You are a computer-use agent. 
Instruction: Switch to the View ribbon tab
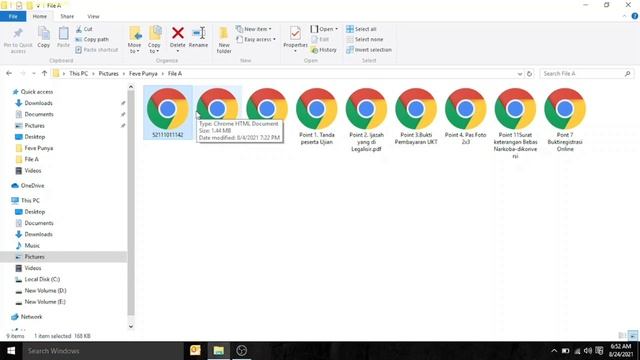[93, 16]
